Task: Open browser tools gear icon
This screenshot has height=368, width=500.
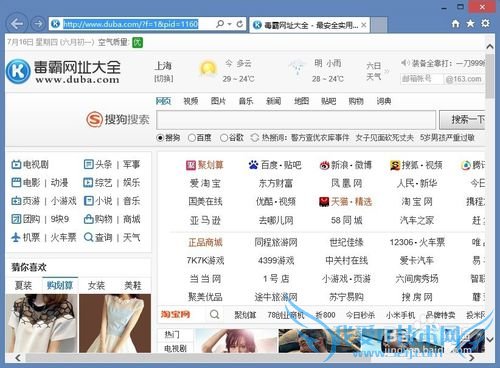Action: point(485,23)
